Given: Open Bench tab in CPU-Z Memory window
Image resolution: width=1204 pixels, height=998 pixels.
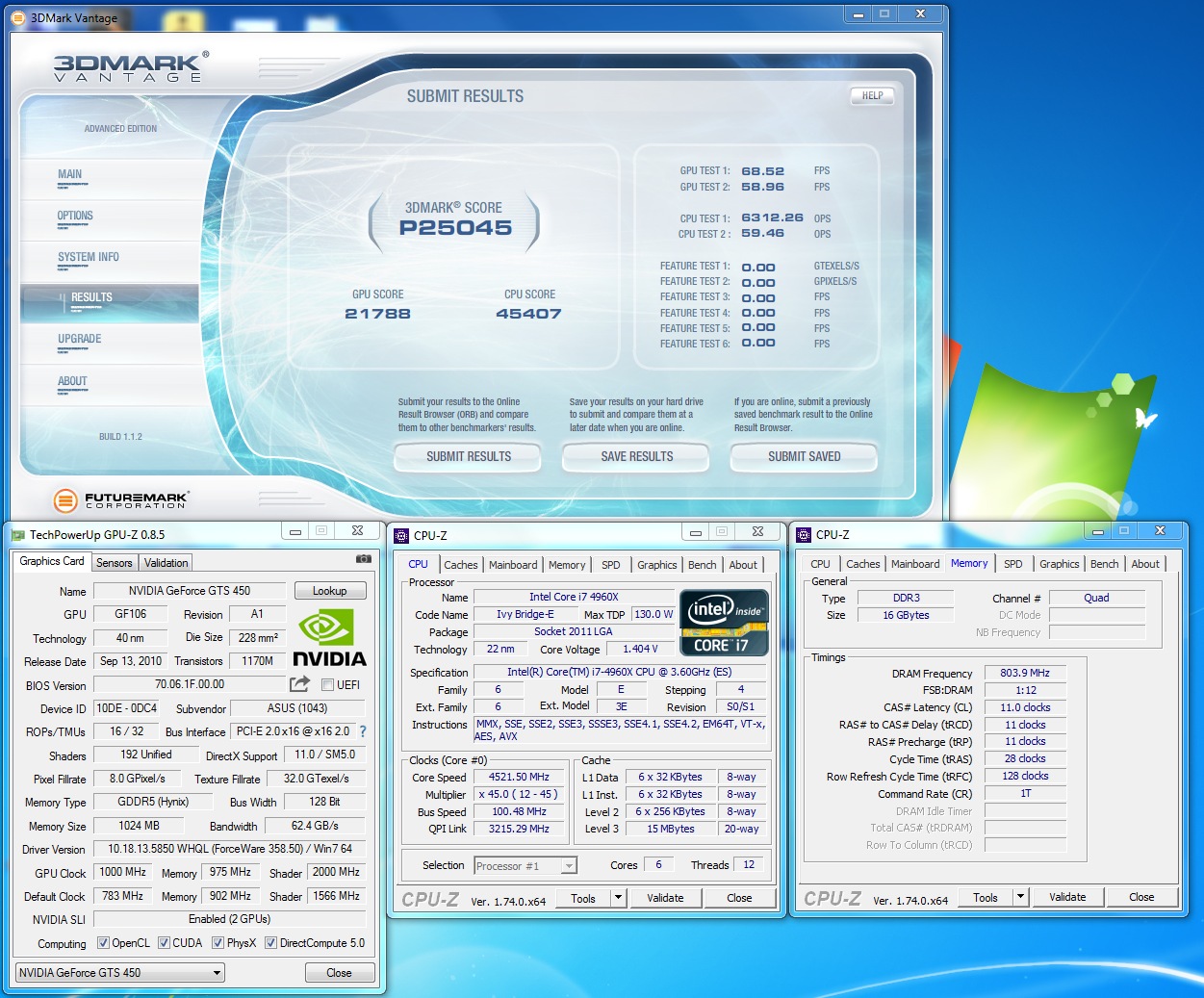Looking at the screenshot, I should coord(1105,564).
